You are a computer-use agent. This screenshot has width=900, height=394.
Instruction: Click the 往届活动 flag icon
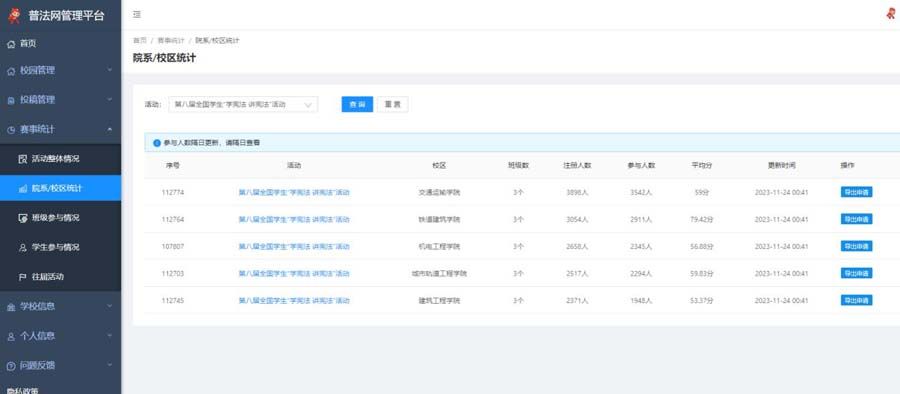coord(23,277)
